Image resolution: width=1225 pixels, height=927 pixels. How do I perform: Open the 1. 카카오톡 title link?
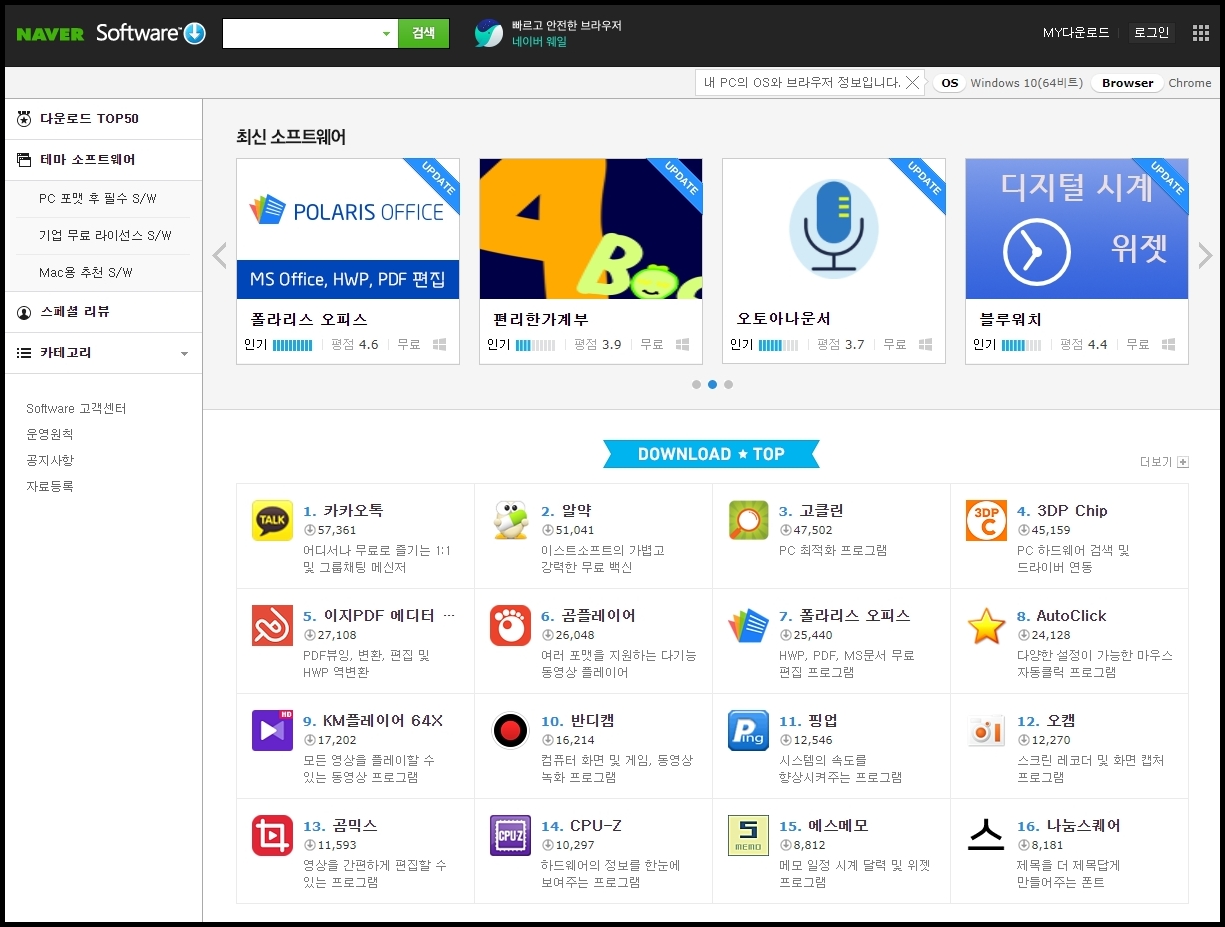pyautogui.click(x=343, y=511)
